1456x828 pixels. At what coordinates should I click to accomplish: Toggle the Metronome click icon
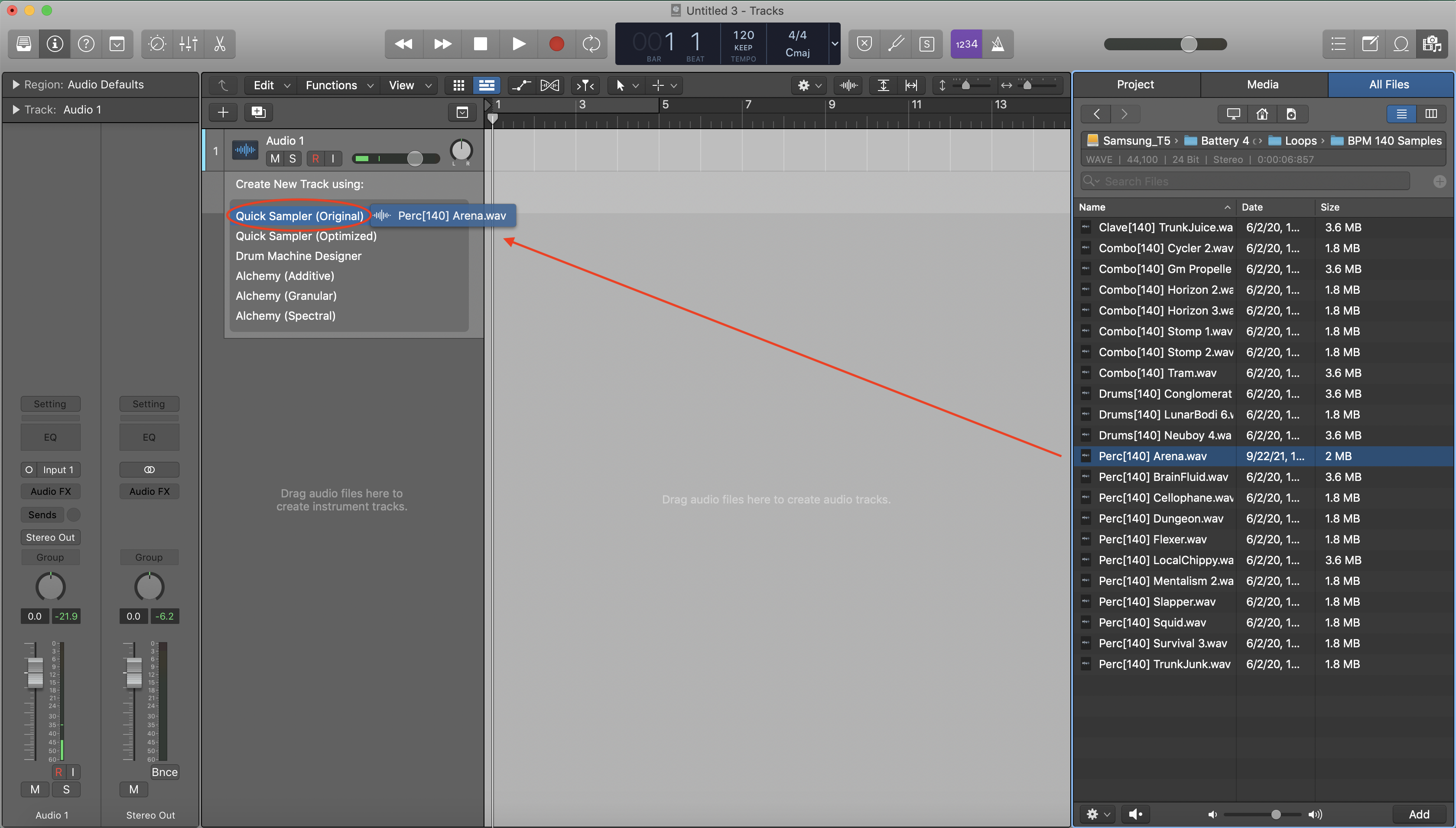click(998, 44)
